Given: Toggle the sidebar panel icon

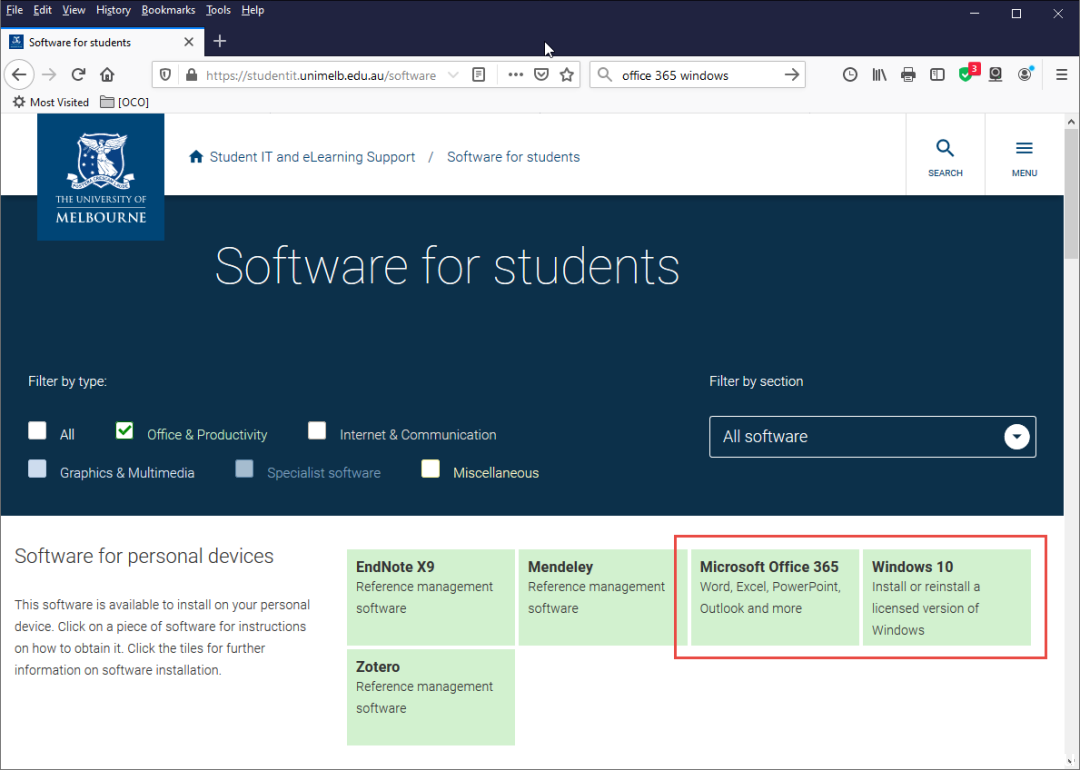Looking at the screenshot, I should [937, 74].
